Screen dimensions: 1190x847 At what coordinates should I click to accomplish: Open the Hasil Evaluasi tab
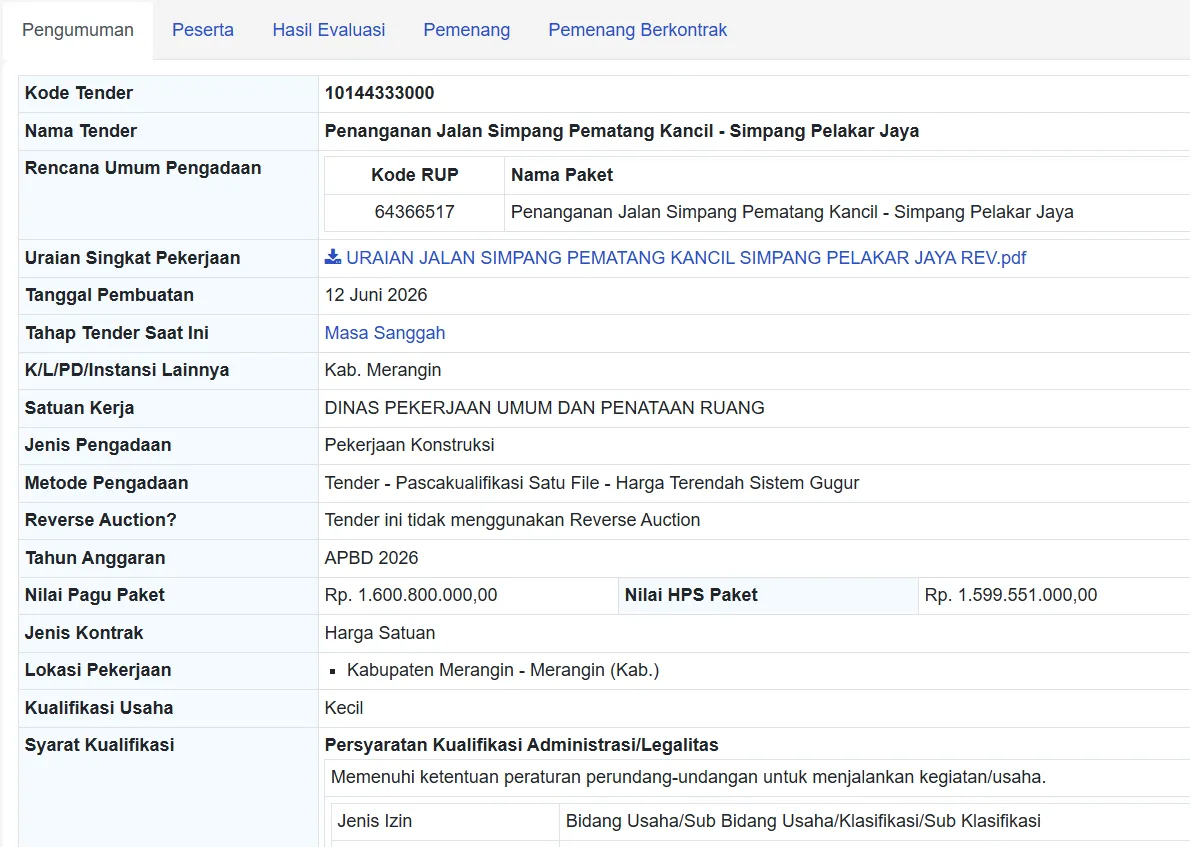329,30
